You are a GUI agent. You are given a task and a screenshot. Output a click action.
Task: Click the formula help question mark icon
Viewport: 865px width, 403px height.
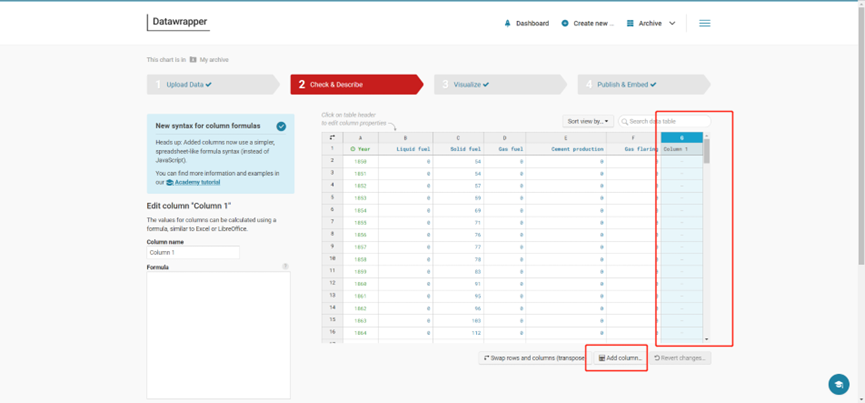pos(285,266)
